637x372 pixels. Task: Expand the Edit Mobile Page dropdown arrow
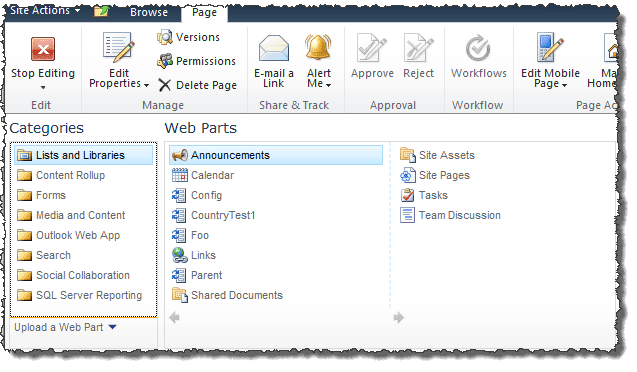coord(564,85)
